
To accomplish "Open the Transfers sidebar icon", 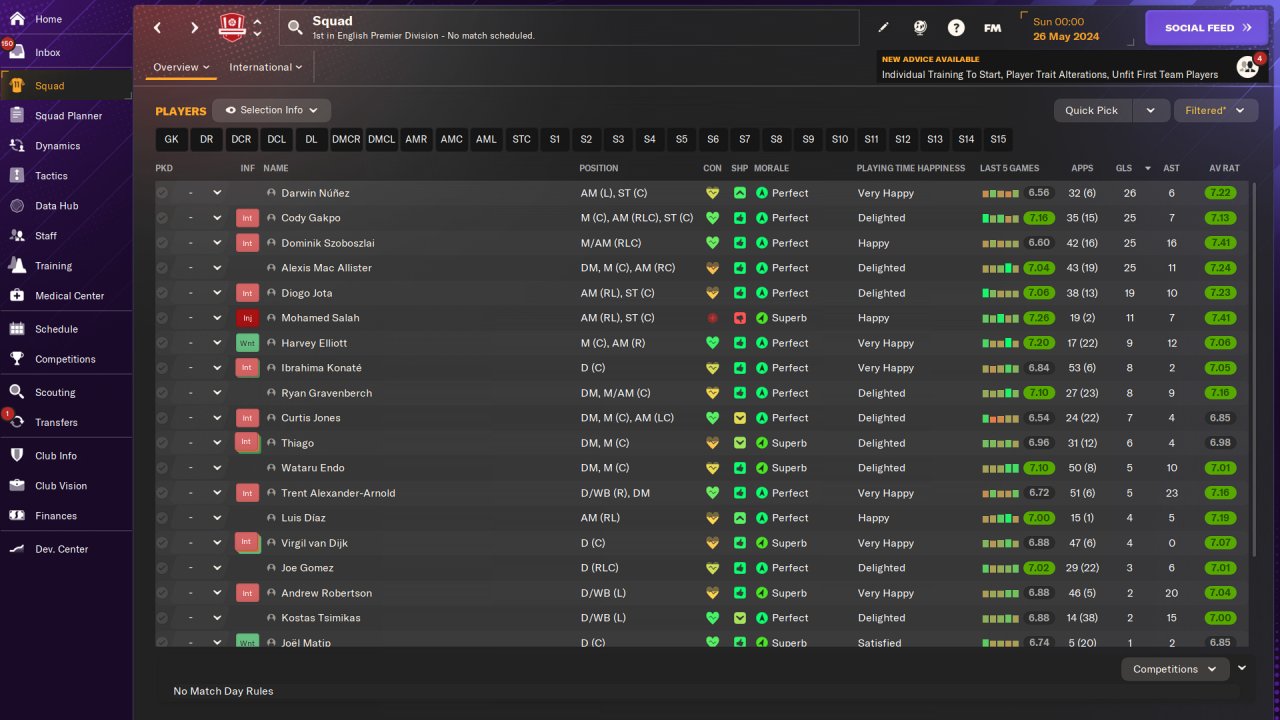I will point(17,422).
